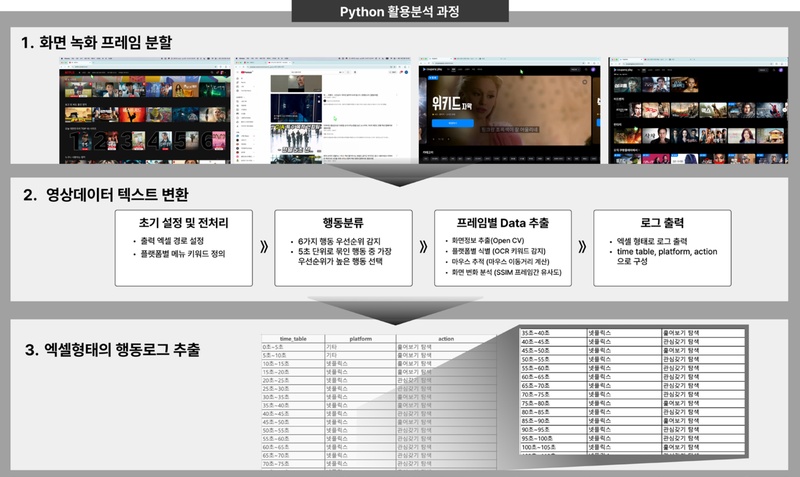
Task: Select the '15초~20초' time cell
Action: [293, 372]
